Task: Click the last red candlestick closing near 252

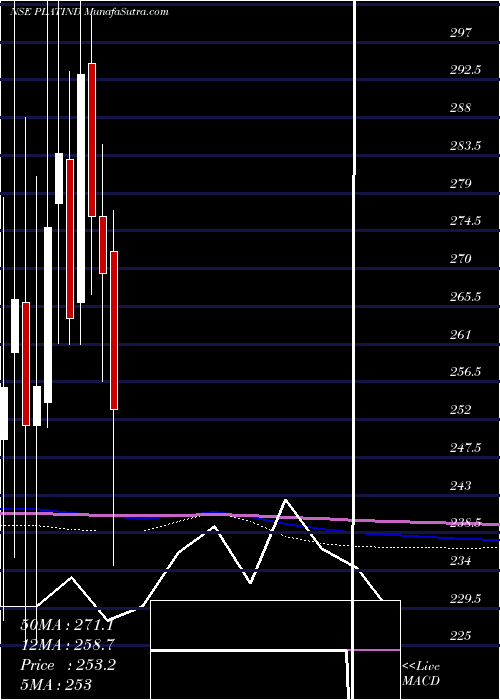Action: [x=114, y=330]
